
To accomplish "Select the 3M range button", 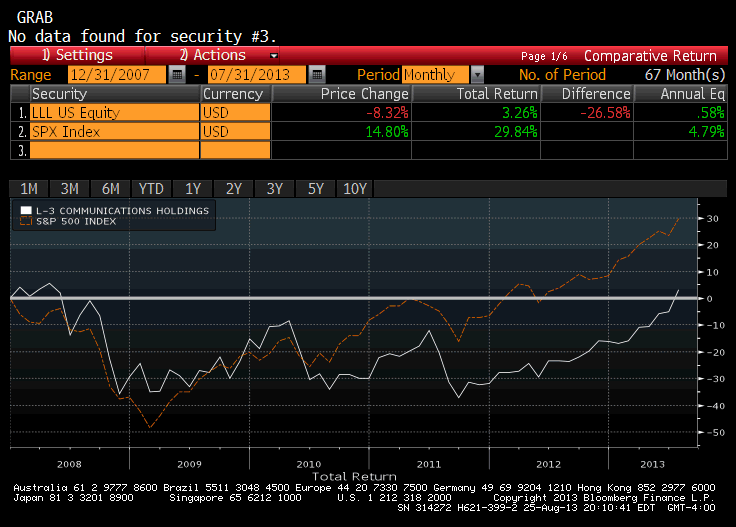I will pos(69,189).
